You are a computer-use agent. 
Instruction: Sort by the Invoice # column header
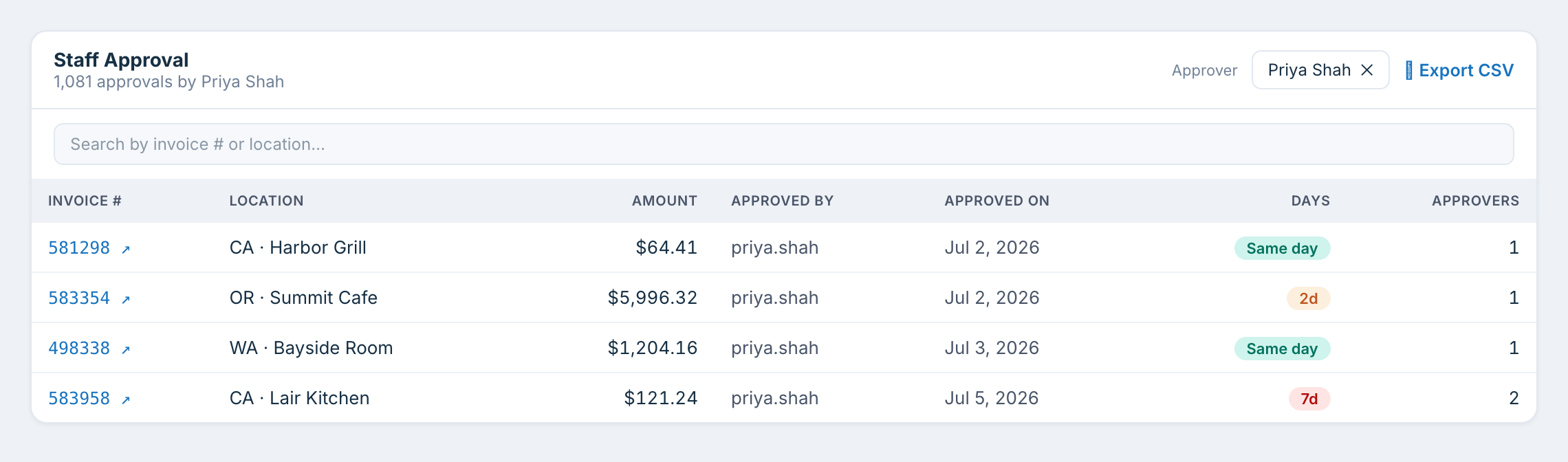pyautogui.click(x=85, y=201)
